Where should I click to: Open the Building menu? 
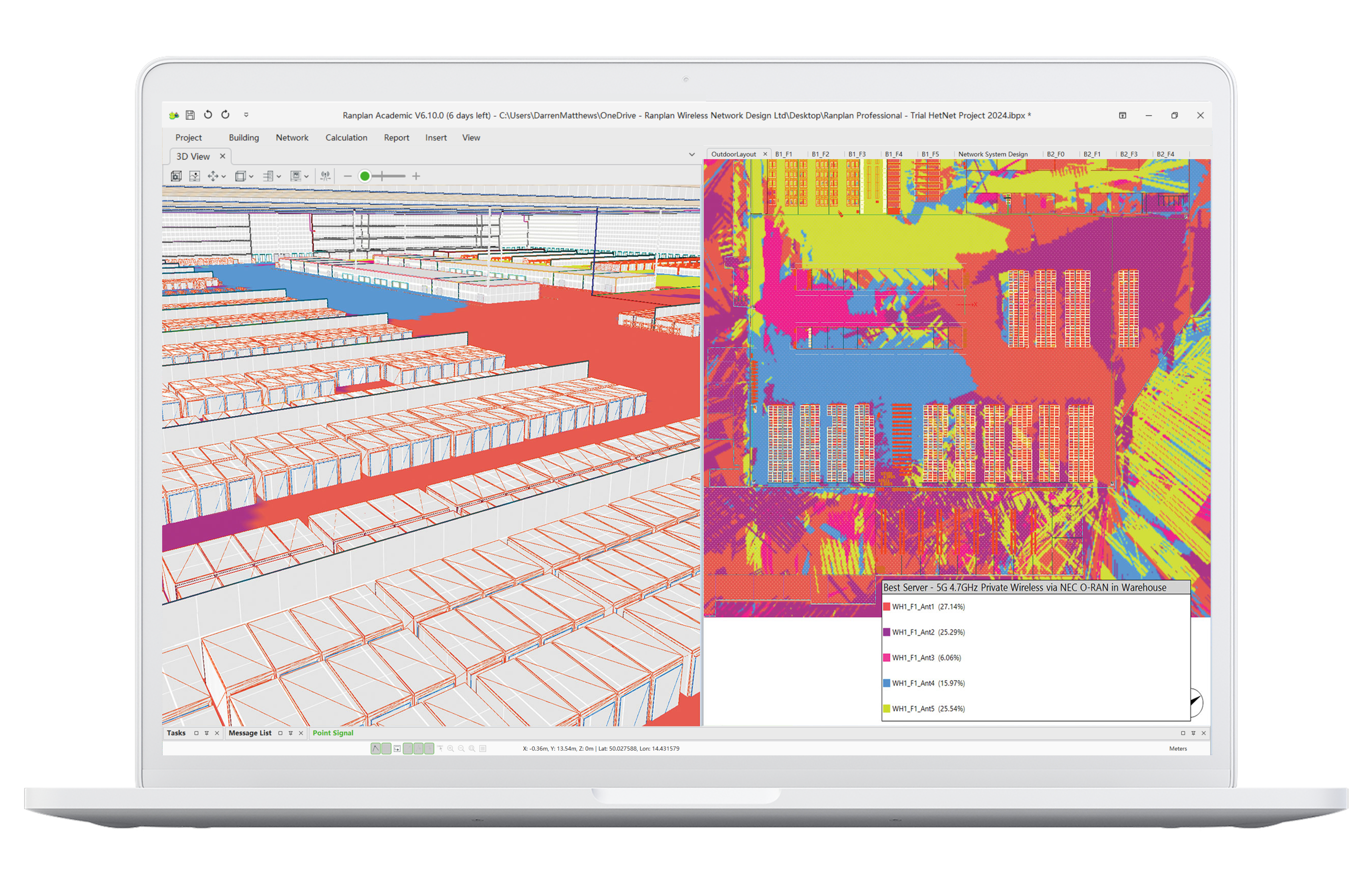(x=244, y=137)
